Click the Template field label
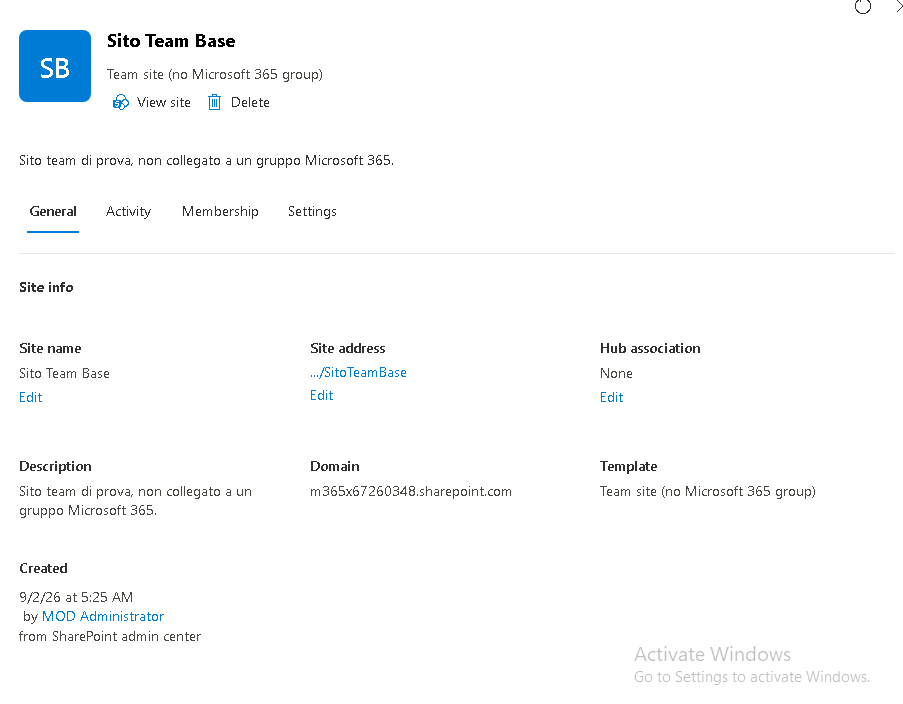The width and height of the screenshot is (903, 704). (x=628, y=466)
